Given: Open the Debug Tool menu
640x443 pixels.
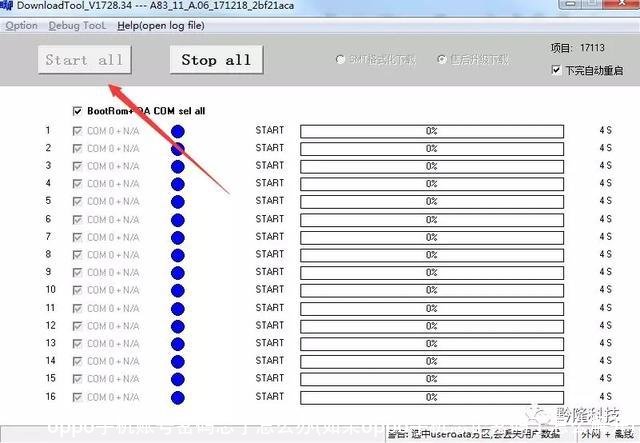Looking at the screenshot, I should coord(77,24).
